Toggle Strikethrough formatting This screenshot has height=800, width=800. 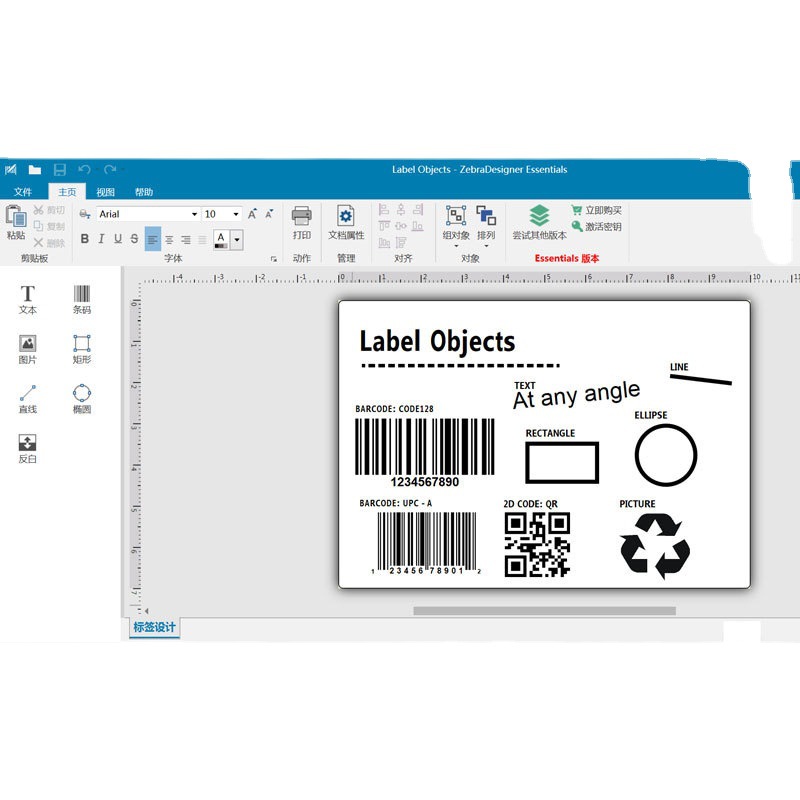[134, 239]
